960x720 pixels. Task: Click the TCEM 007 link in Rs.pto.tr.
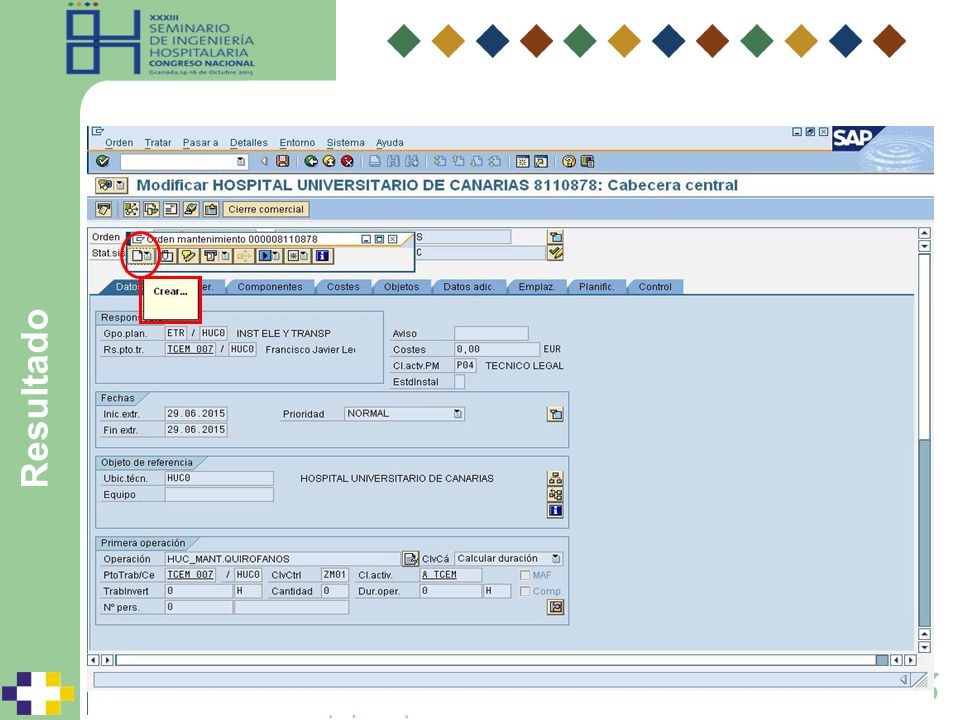coord(190,349)
